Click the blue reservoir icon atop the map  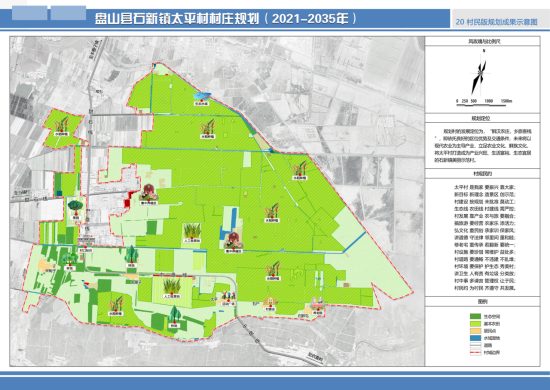click(x=202, y=96)
